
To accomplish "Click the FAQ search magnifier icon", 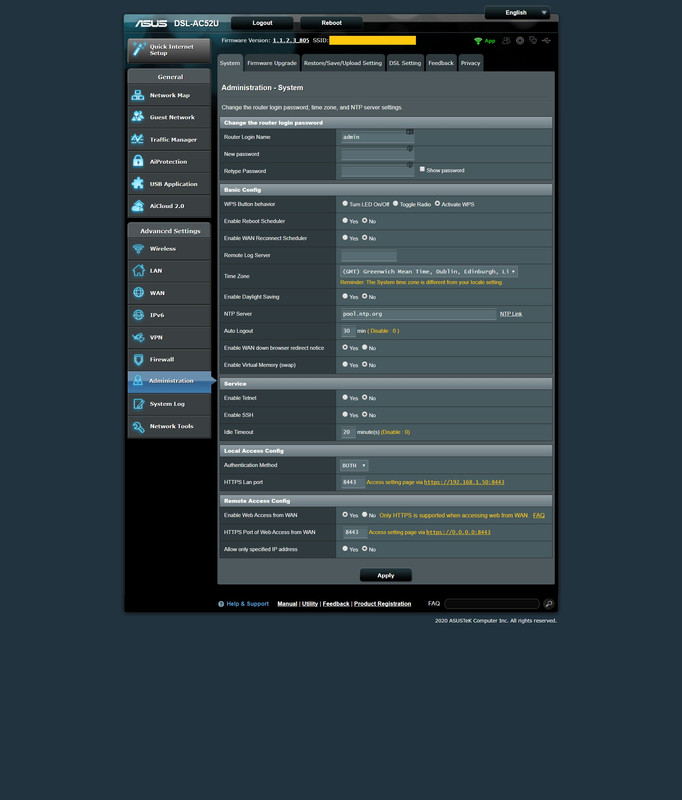I will pos(548,604).
